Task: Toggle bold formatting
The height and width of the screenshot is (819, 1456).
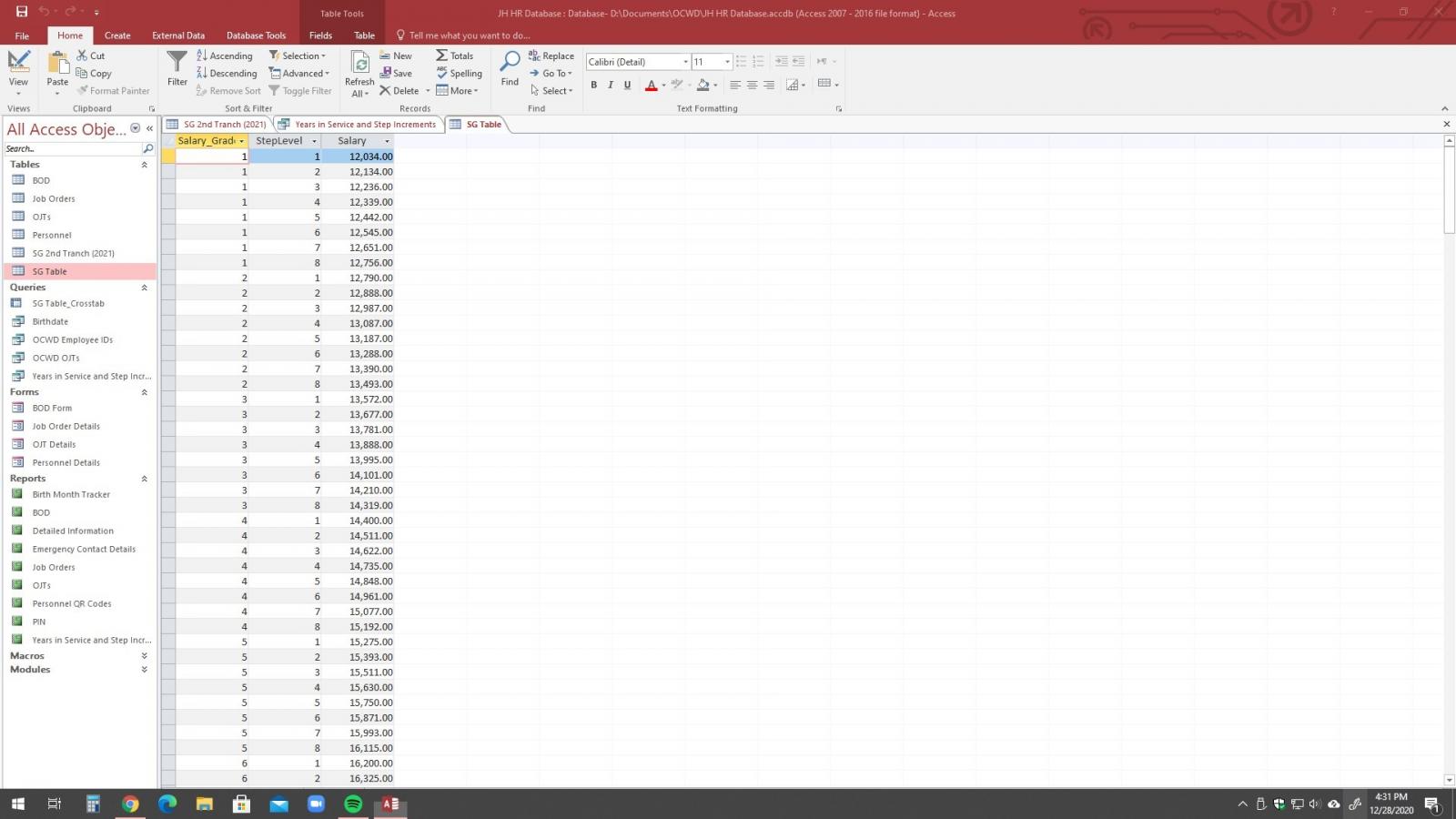Action: point(593,85)
